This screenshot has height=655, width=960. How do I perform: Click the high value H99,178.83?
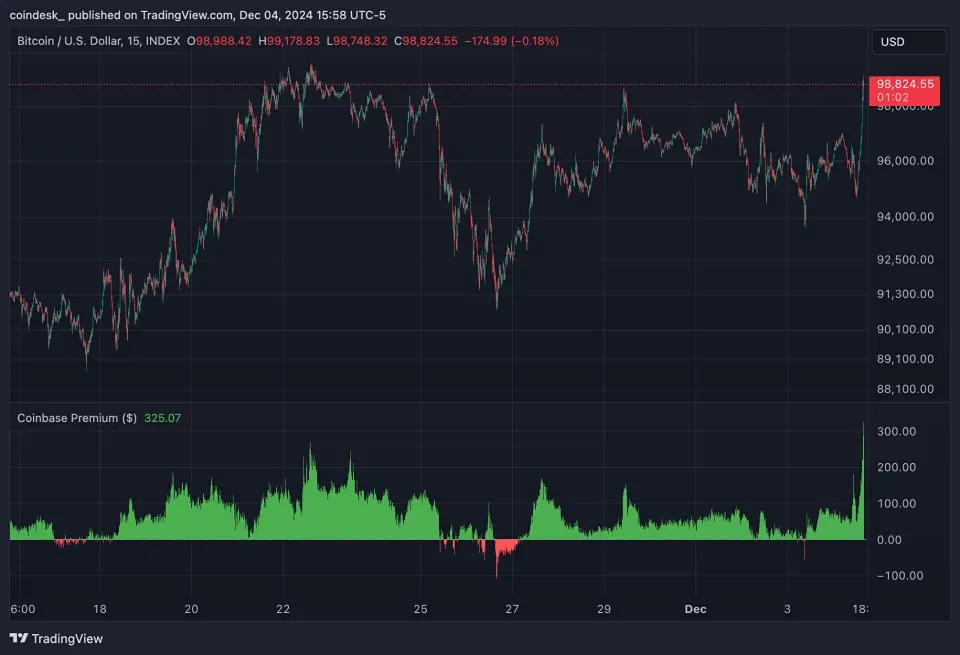[289, 41]
